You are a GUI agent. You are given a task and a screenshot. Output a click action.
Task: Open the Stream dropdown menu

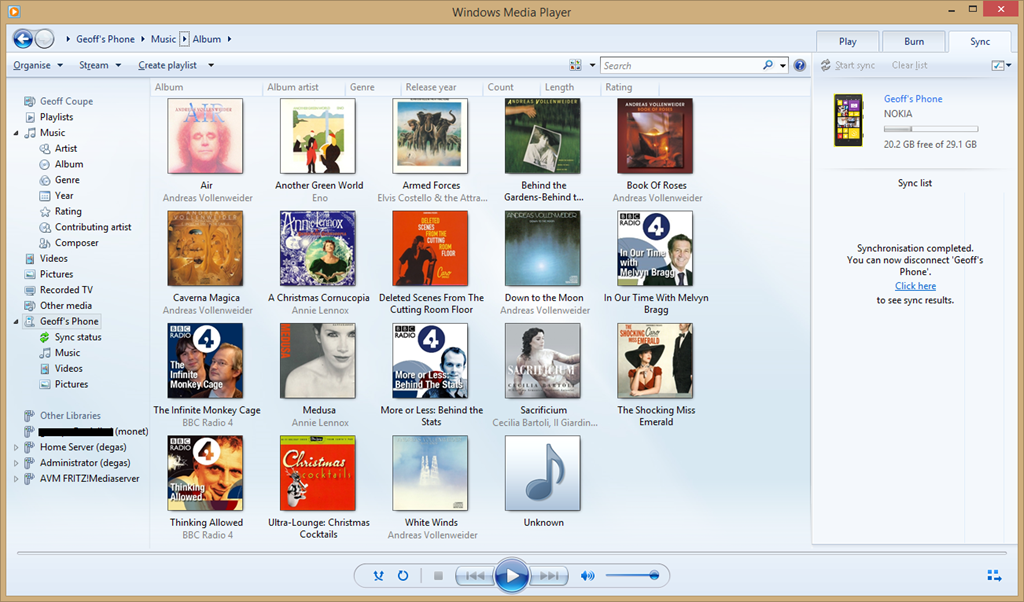(99, 66)
